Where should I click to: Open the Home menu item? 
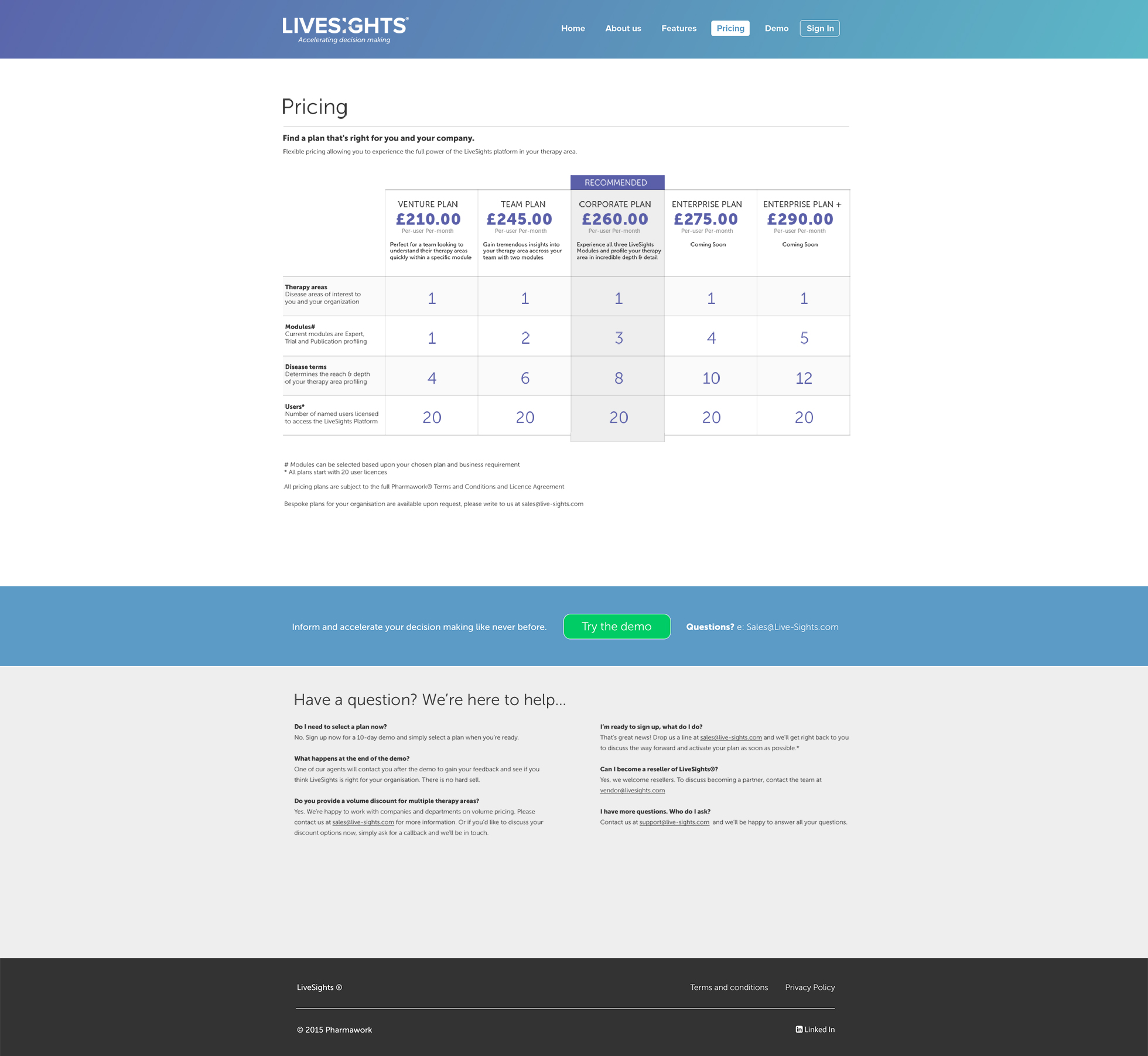(x=572, y=28)
